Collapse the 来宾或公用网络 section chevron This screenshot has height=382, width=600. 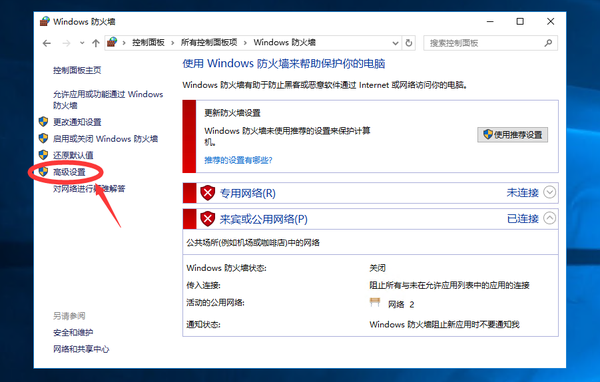549,218
